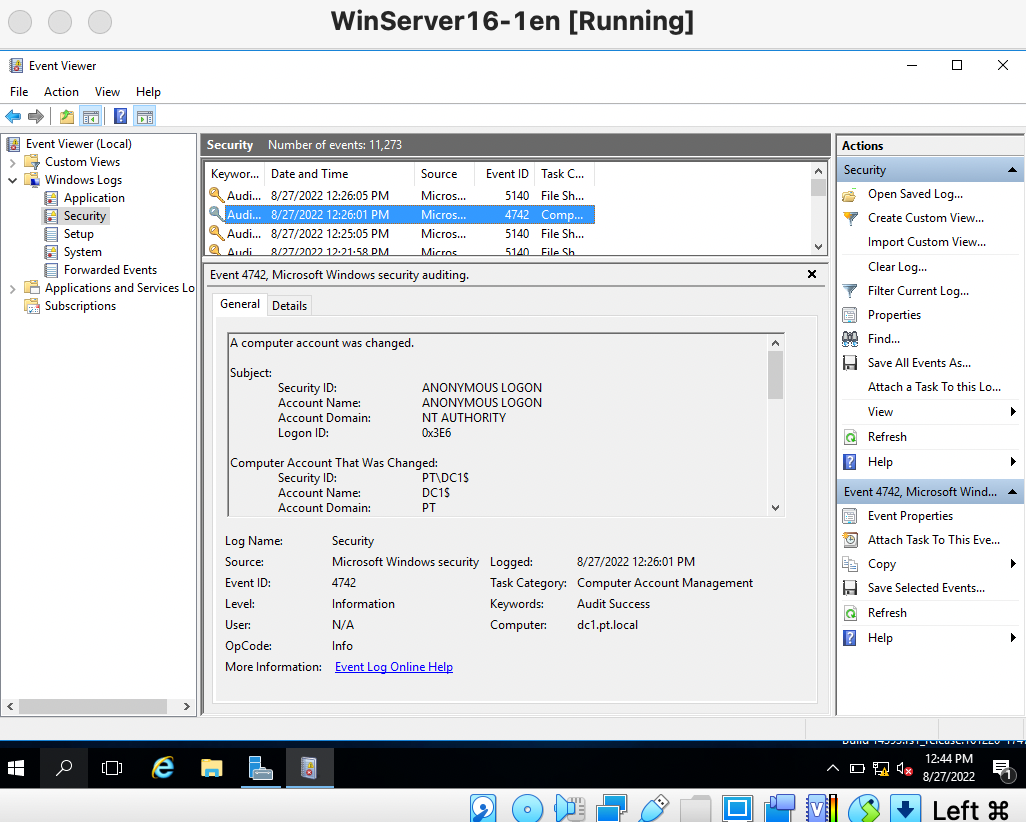Click the Save Selected Events disk icon
This screenshot has width=1026, height=822.
[x=849, y=588]
